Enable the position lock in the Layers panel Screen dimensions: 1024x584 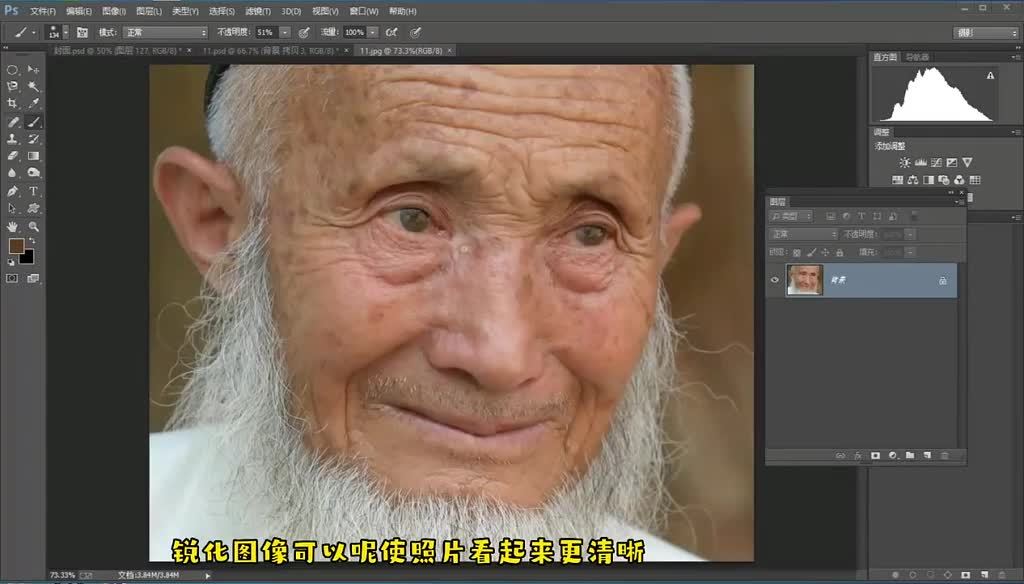pos(825,251)
